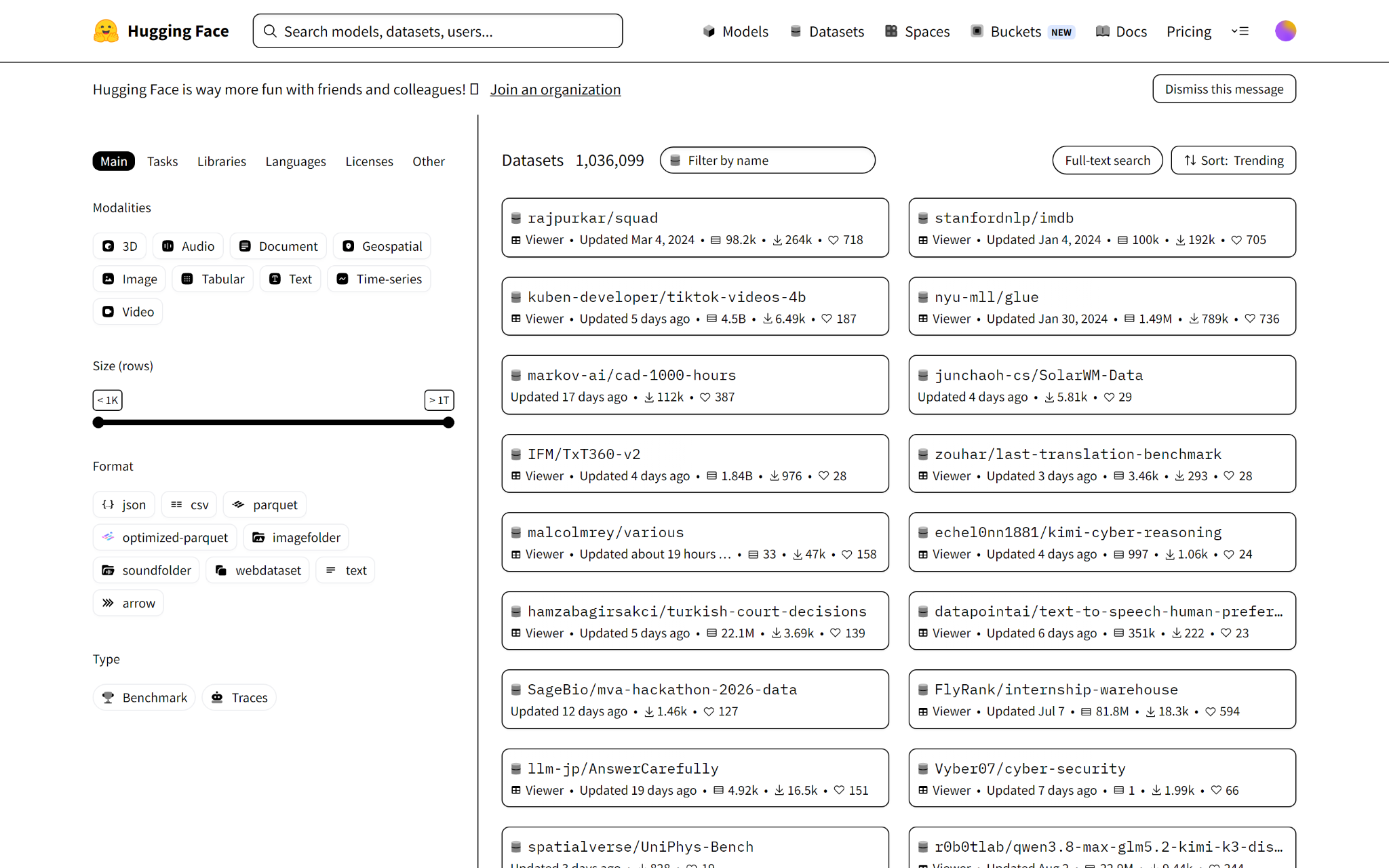This screenshot has width=1389, height=868.
Task: Open hamzabagirsakci/turkish-court-decisions dataset
Action: point(695,621)
